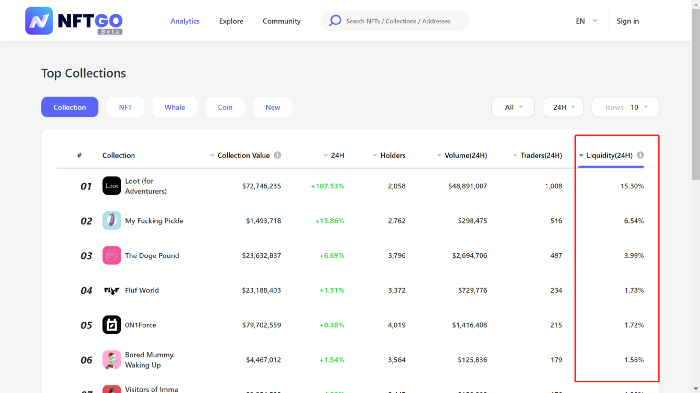The width and height of the screenshot is (700, 393).
Task: Click the $48,891,007 volume value
Action: pyautogui.click(x=468, y=186)
